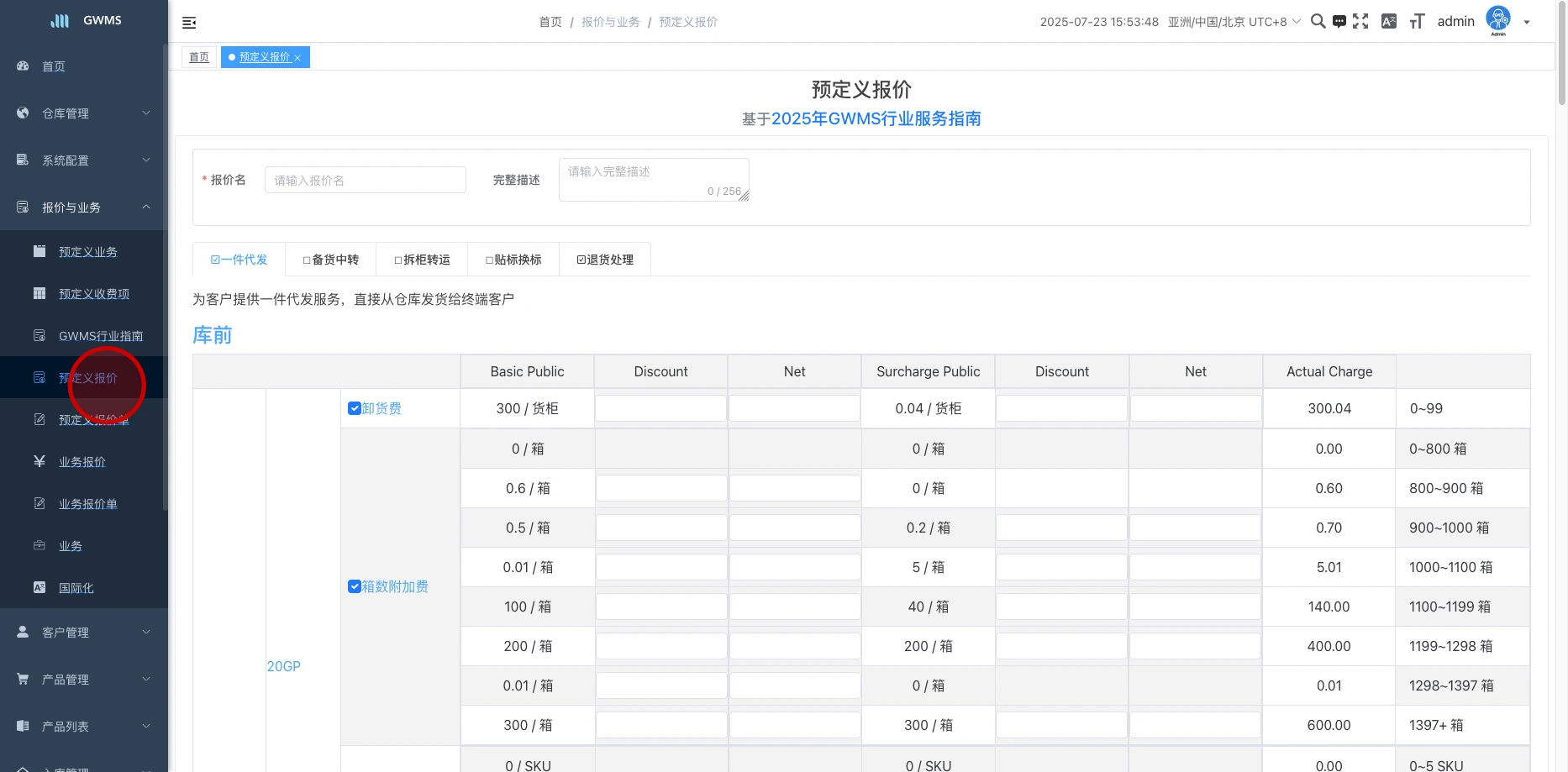The image size is (1568, 772).
Task: Close the 预定义报价 tab with its x
Action: [x=297, y=58]
